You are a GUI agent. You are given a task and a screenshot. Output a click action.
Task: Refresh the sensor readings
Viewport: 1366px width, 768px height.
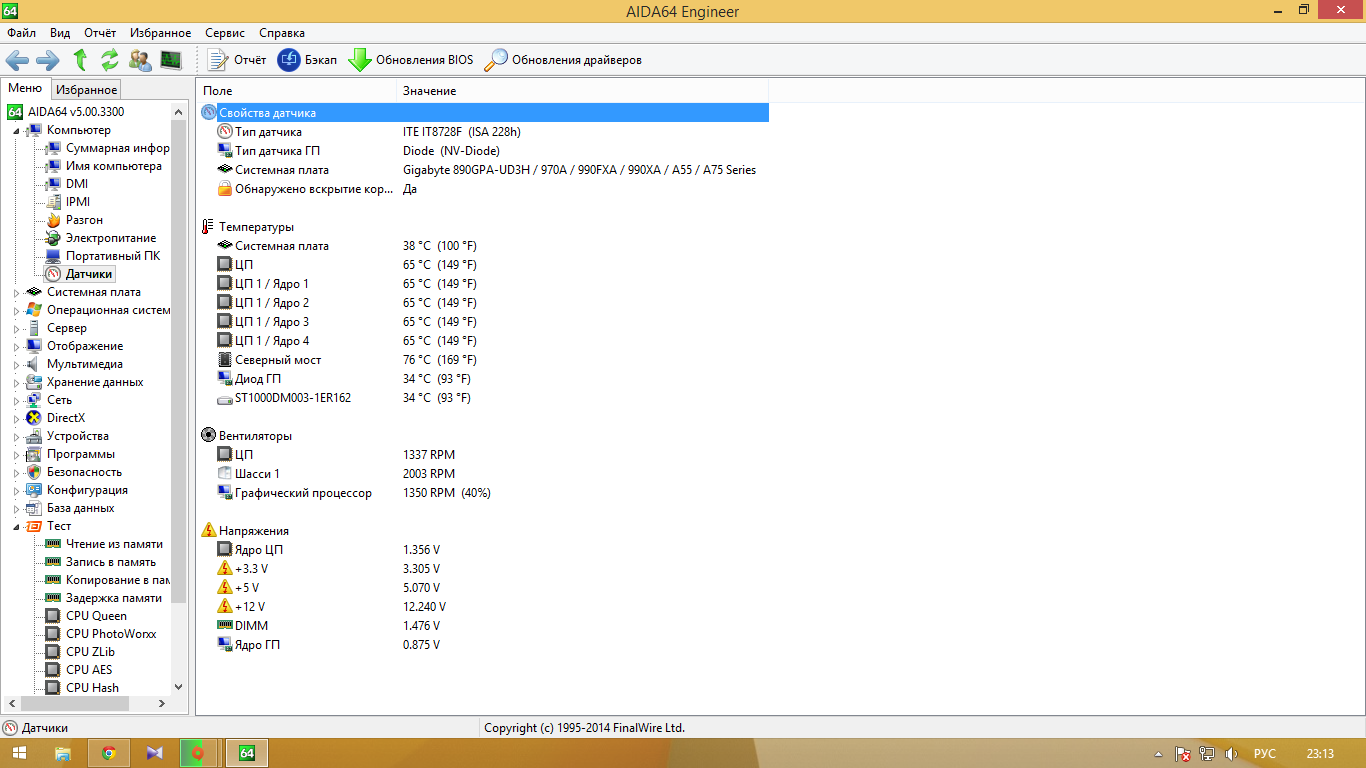pos(110,60)
